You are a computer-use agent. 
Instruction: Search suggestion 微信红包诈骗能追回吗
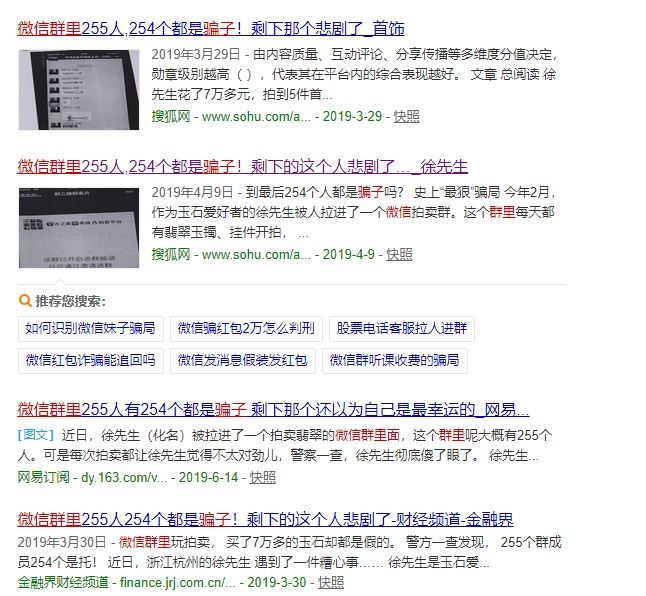pyautogui.click(x=91, y=360)
